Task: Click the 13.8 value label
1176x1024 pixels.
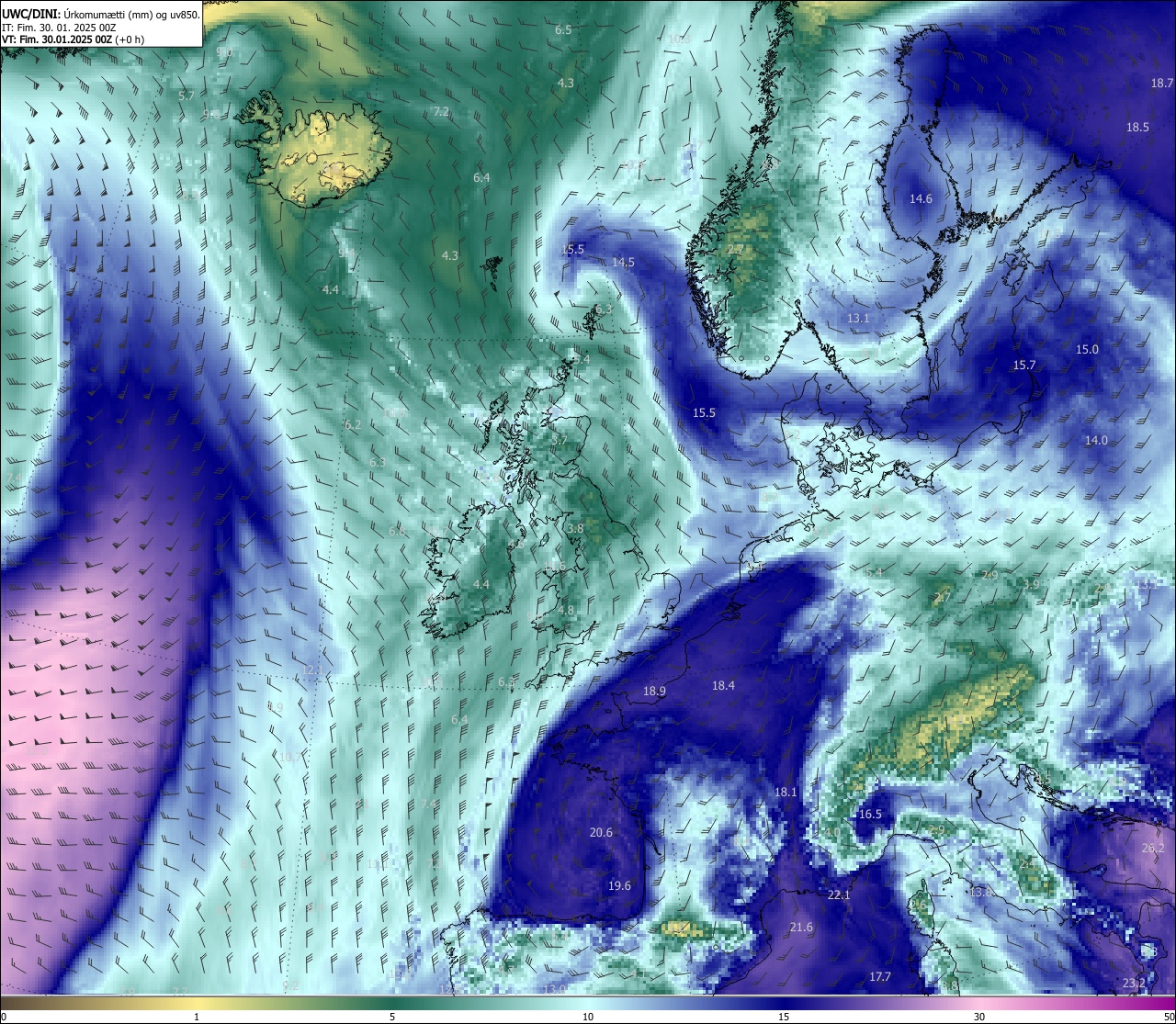Action: click(x=980, y=892)
